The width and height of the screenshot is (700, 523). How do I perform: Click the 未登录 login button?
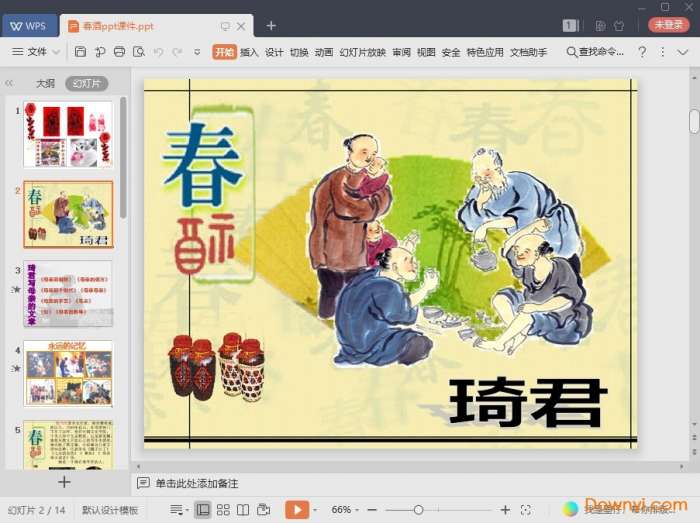point(668,25)
